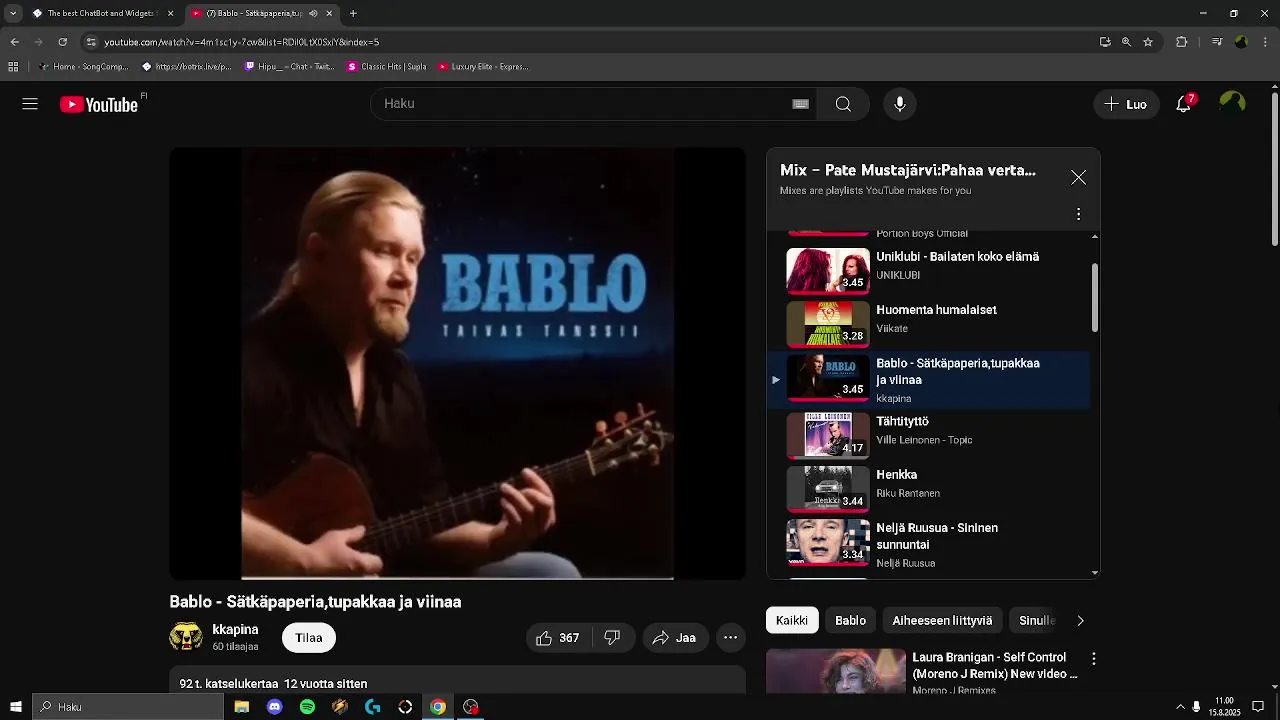Switch to ChatBot and Widgets browser tab
Viewport: 1280px width, 720px height.
pyautogui.click(x=102, y=13)
